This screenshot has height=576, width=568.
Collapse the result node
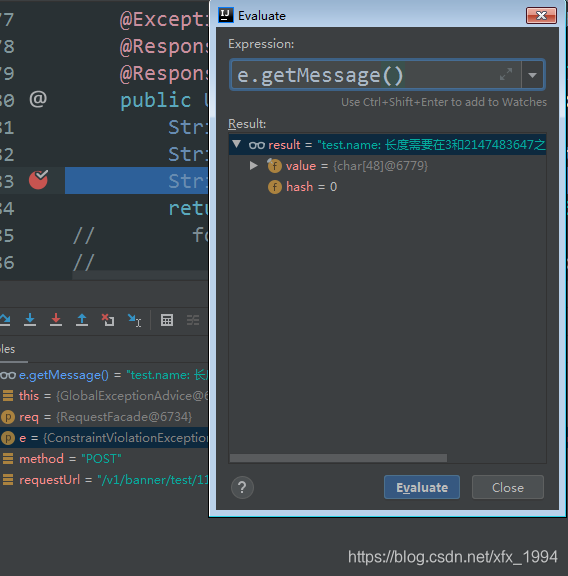237,144
